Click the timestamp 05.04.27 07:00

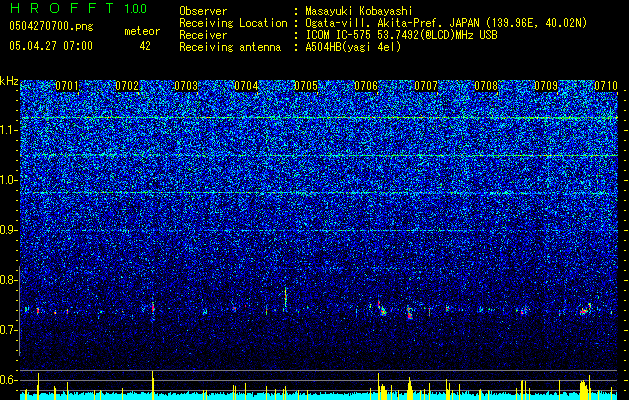pos(51,46)
